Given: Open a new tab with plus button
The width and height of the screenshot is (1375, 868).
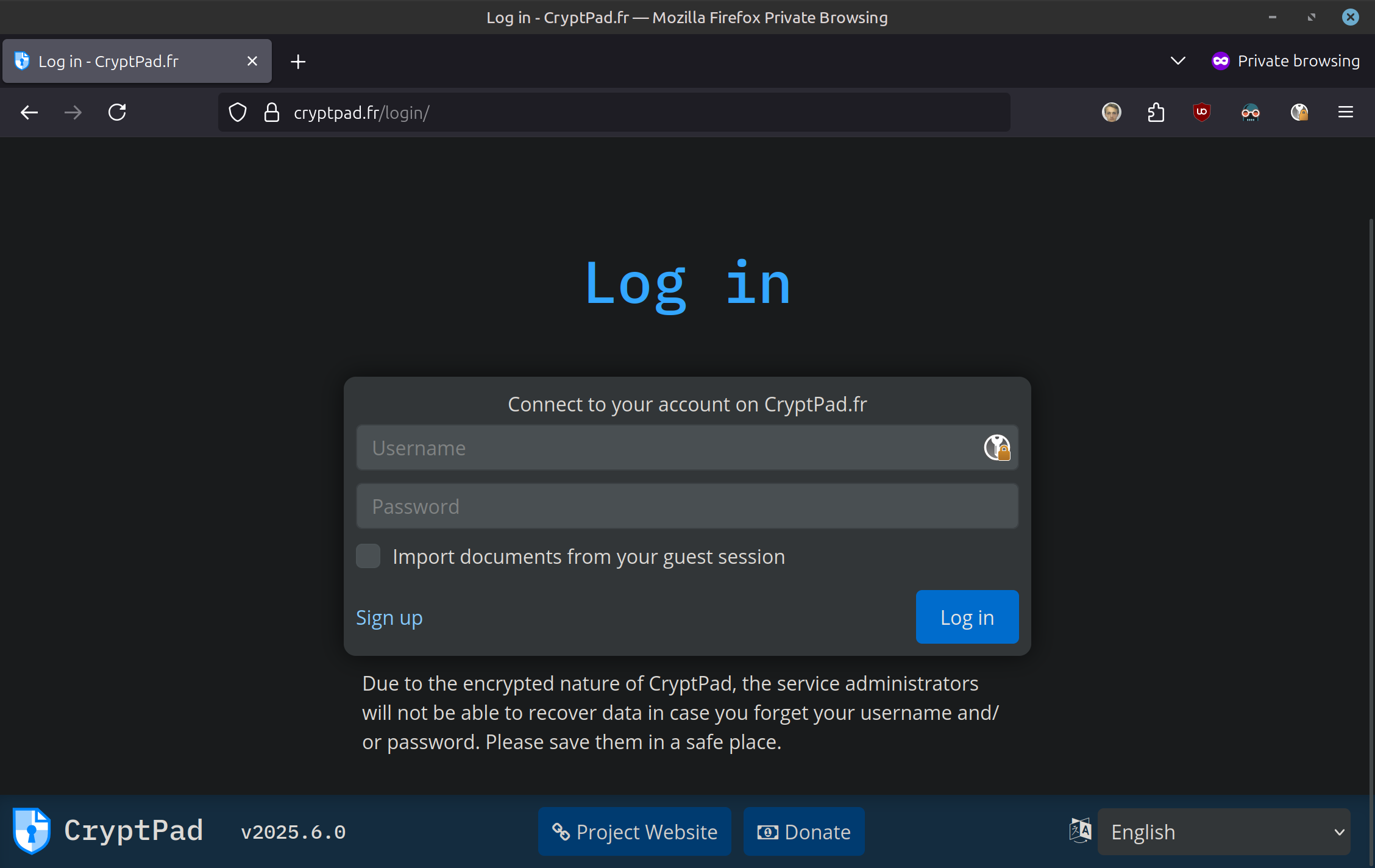Looking at the screenshot, I should coord(298,62).
